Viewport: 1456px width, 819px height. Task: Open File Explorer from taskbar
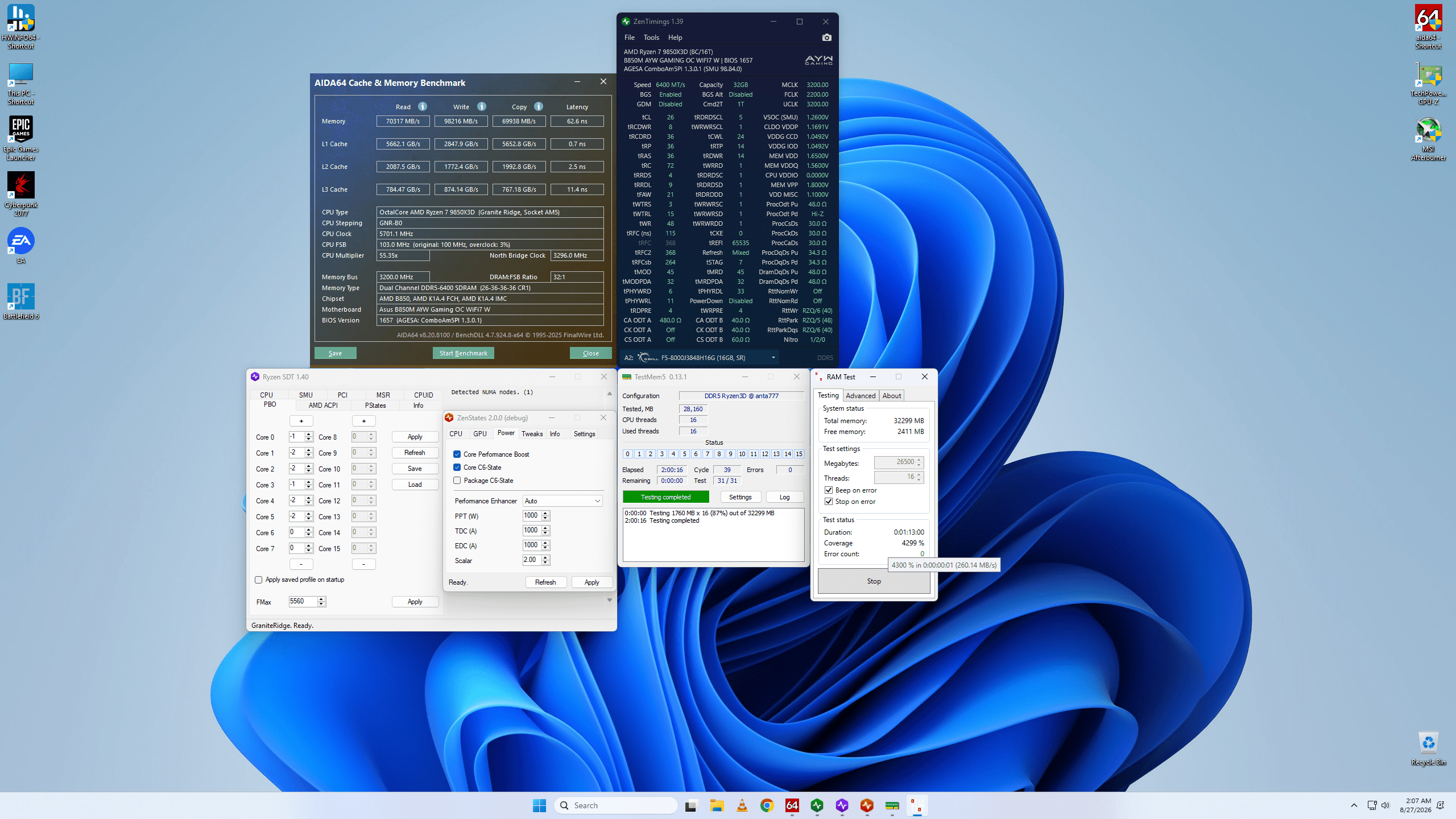pyautogui.click(x=717, y=805)
